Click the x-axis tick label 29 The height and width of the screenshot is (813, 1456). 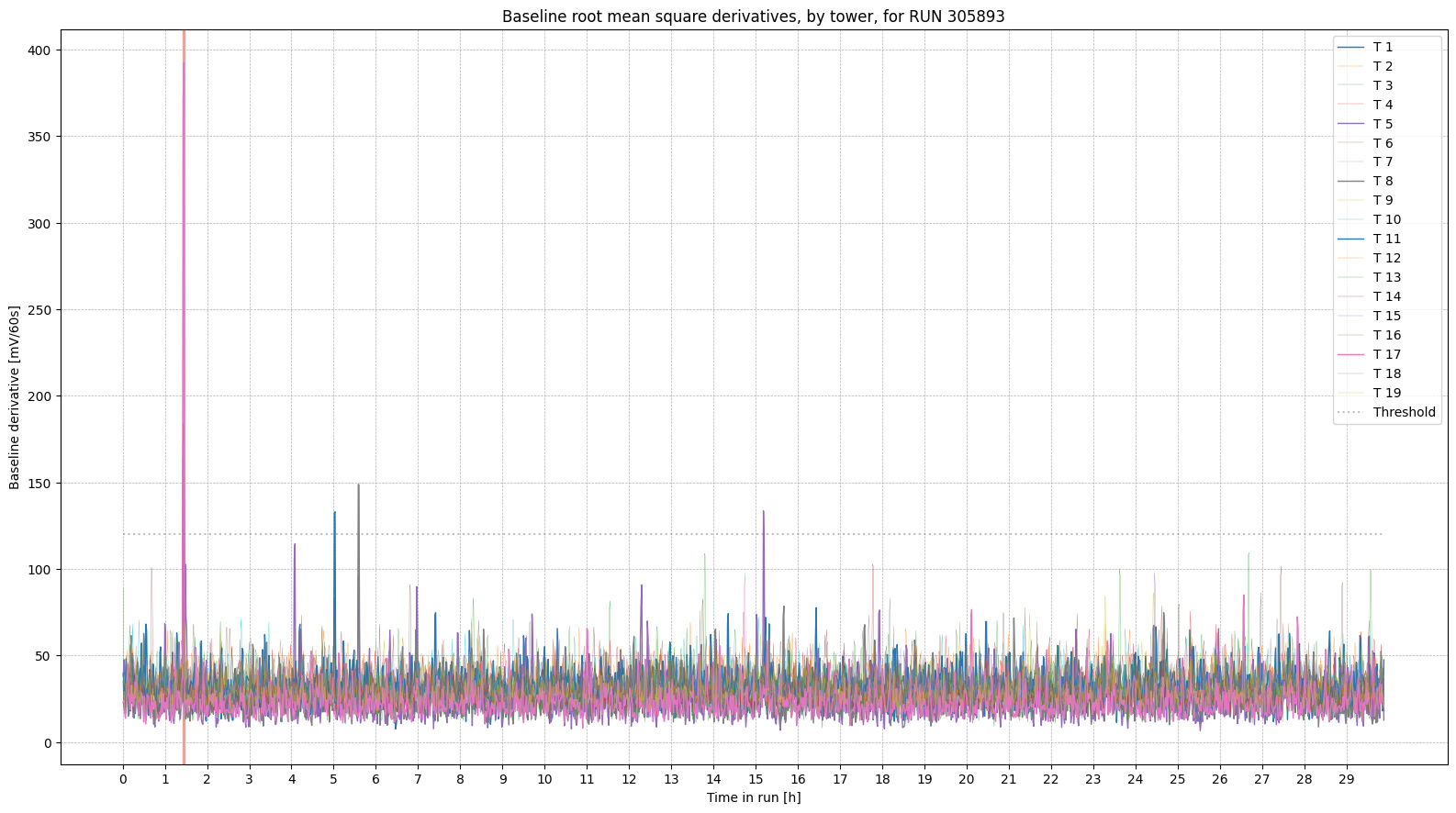[1346, 779]
